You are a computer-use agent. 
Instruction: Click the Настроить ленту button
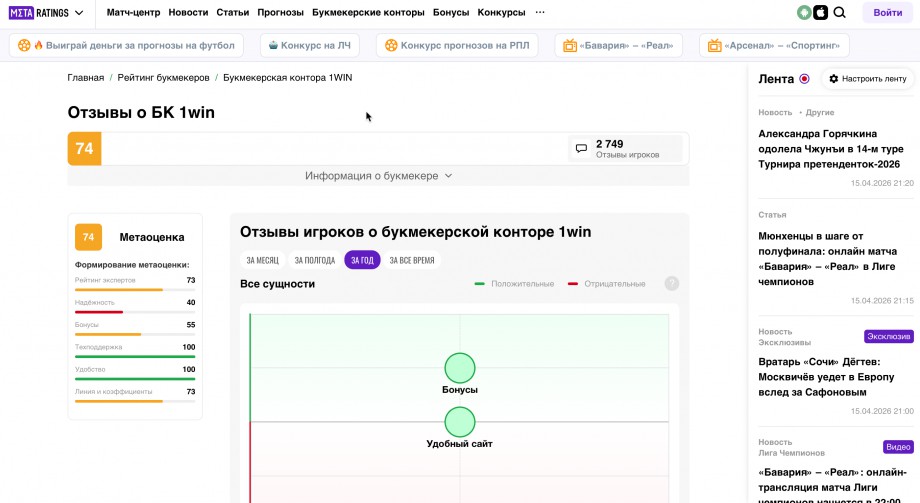pyautogui.click(x=867, y=79)
